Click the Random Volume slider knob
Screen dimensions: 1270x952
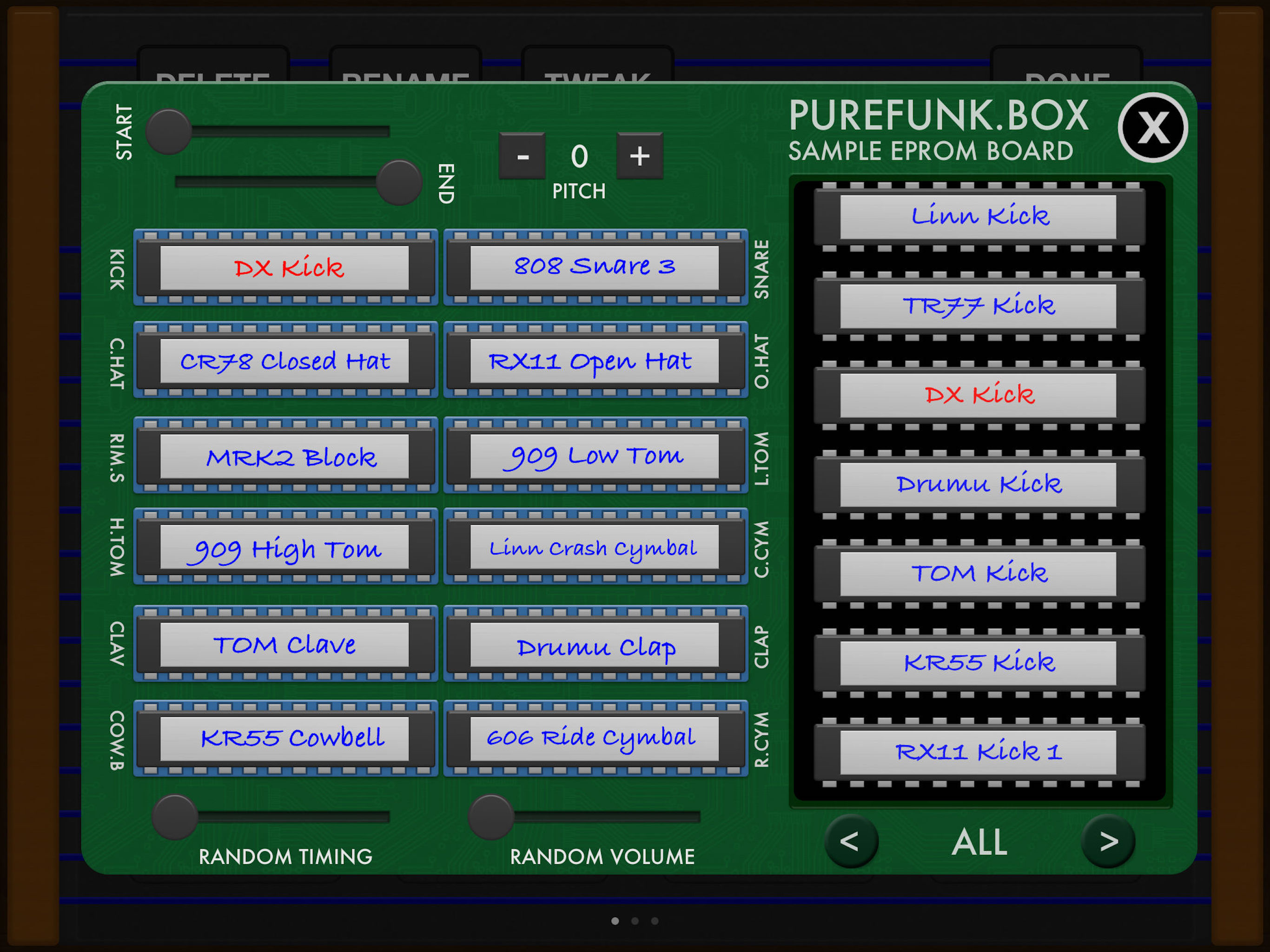point(490,816)
